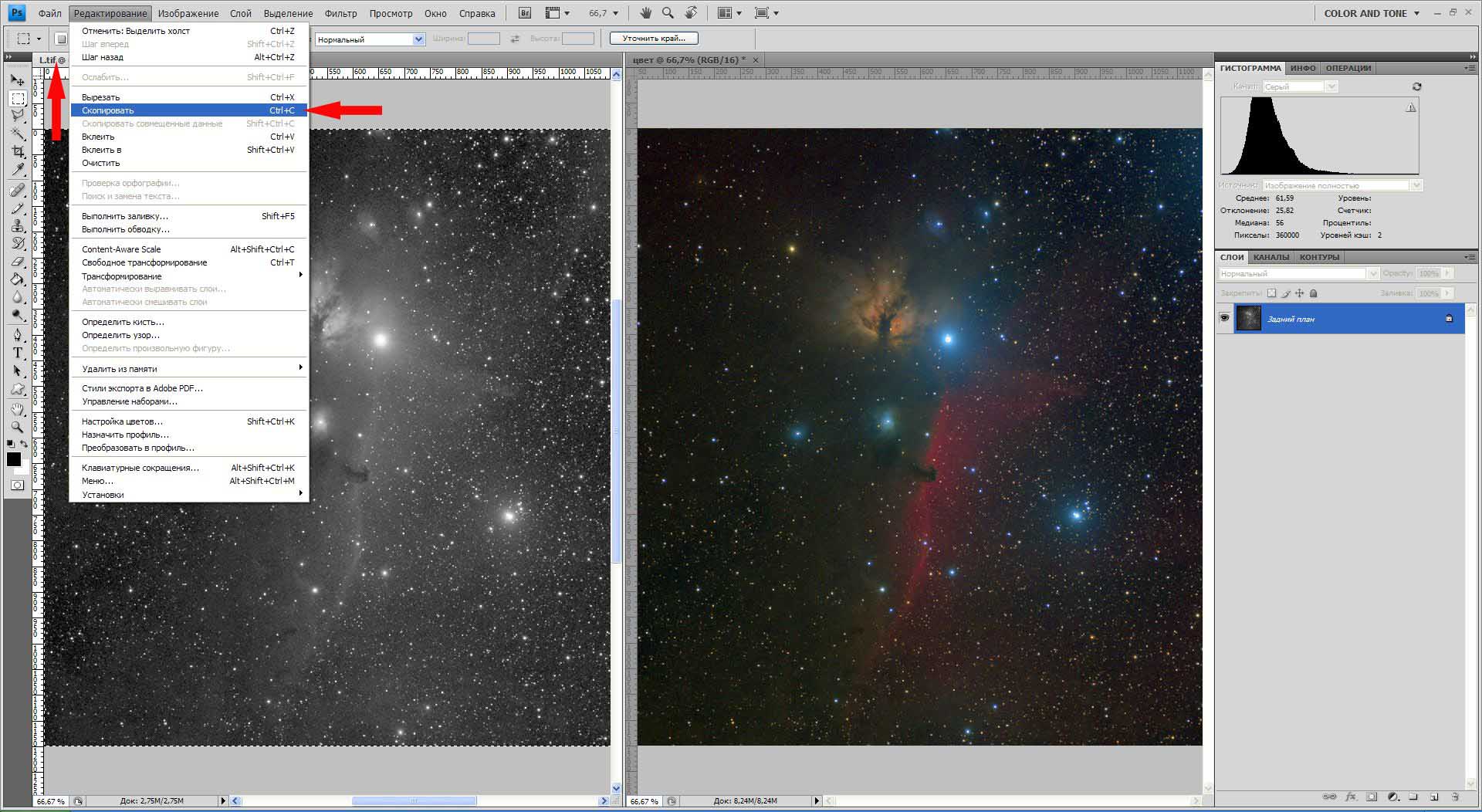This screenshot has height=812, width=1482.
Task: Hide the Задний план layer with eye icon
Action: point(1224,318)
